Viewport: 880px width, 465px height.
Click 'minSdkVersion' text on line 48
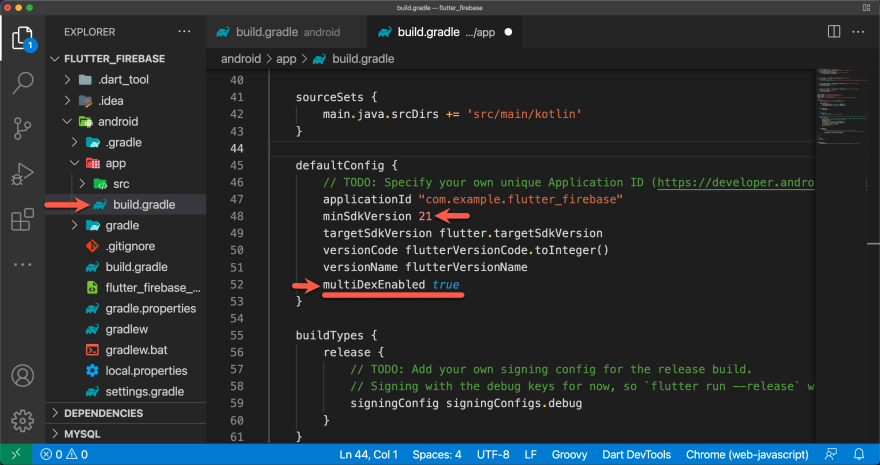pyautogui.click(x=367, y=217)
